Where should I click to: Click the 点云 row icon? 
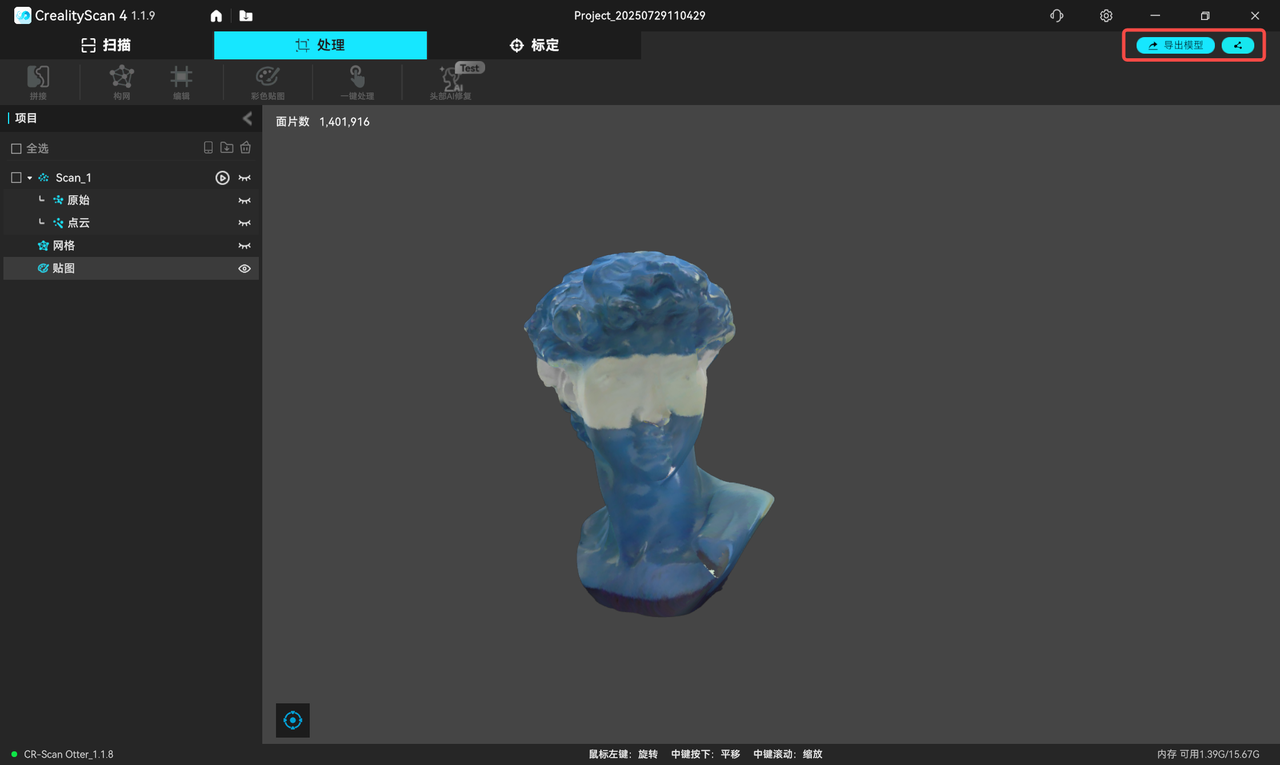click(59, 223)
